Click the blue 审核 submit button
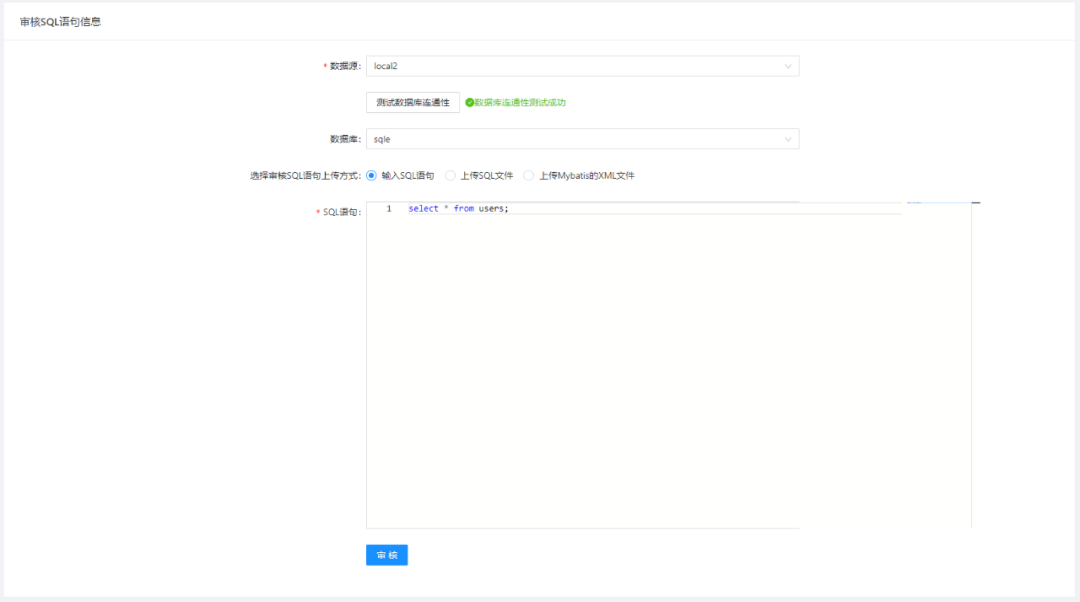The image size is (1080, 602). tap(386, 555)
